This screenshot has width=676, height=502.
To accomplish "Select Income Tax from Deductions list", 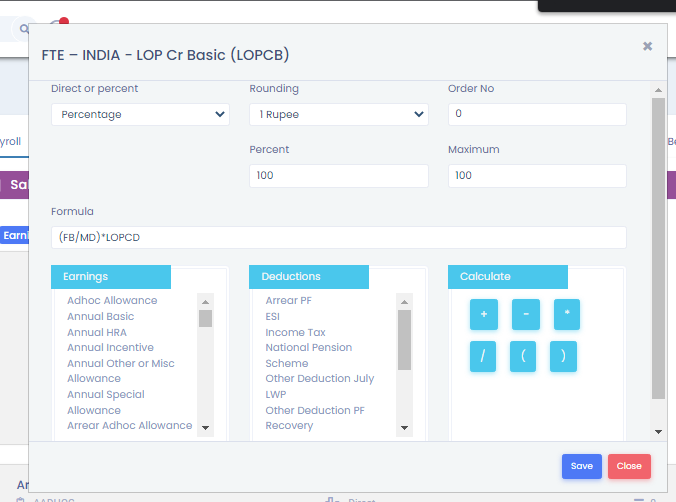I will click(x=295, y=332).
